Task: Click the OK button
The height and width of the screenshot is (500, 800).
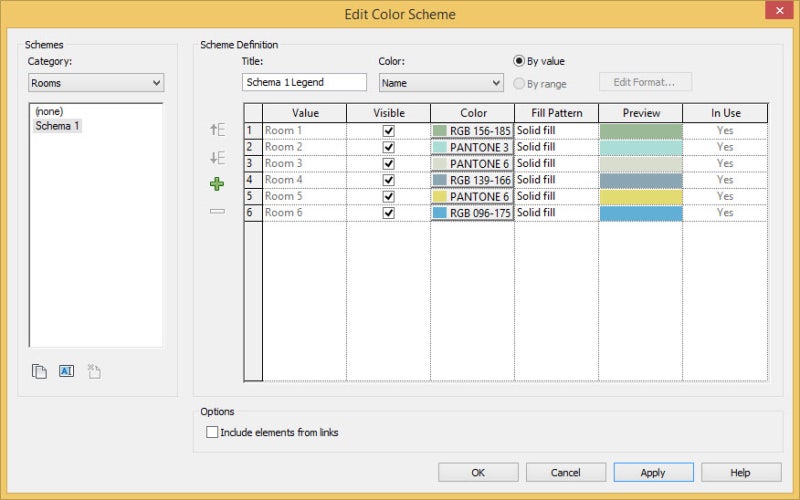Action: pos(478,472)
